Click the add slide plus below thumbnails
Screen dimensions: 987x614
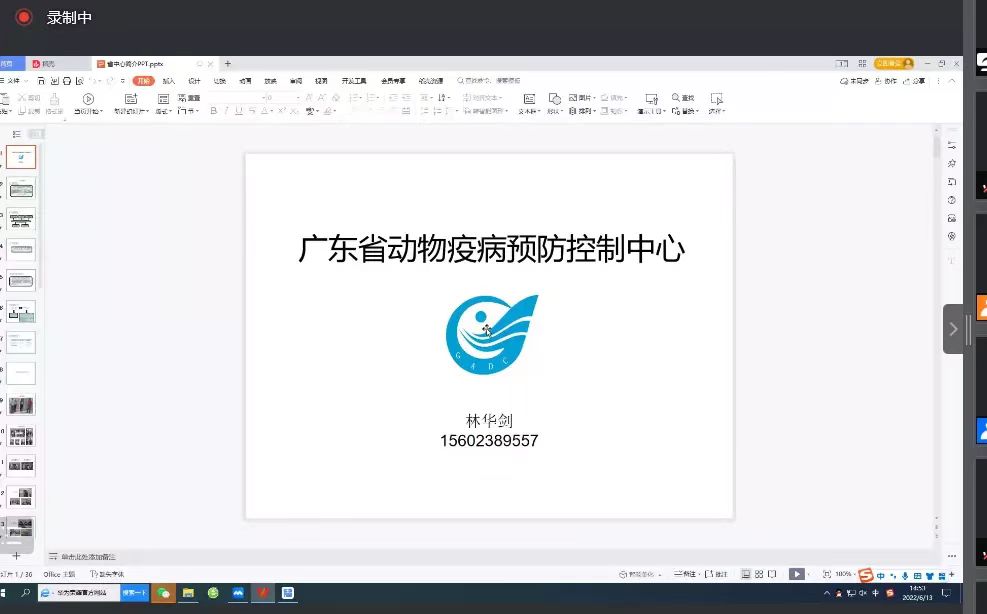click(x=16, y=555)
